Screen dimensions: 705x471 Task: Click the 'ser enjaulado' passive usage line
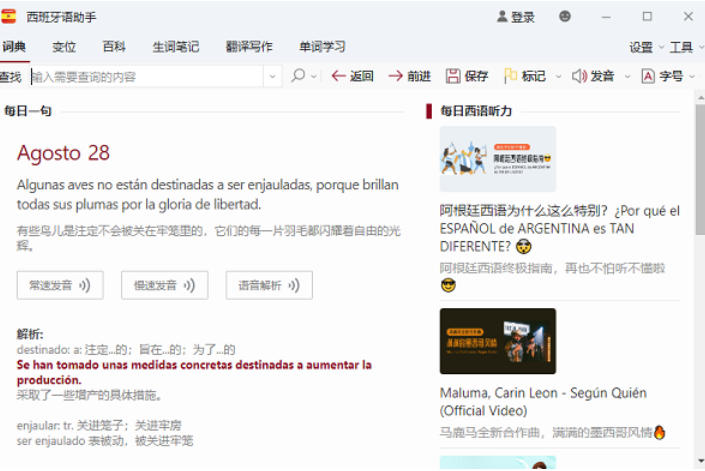(x=105, y=441)
